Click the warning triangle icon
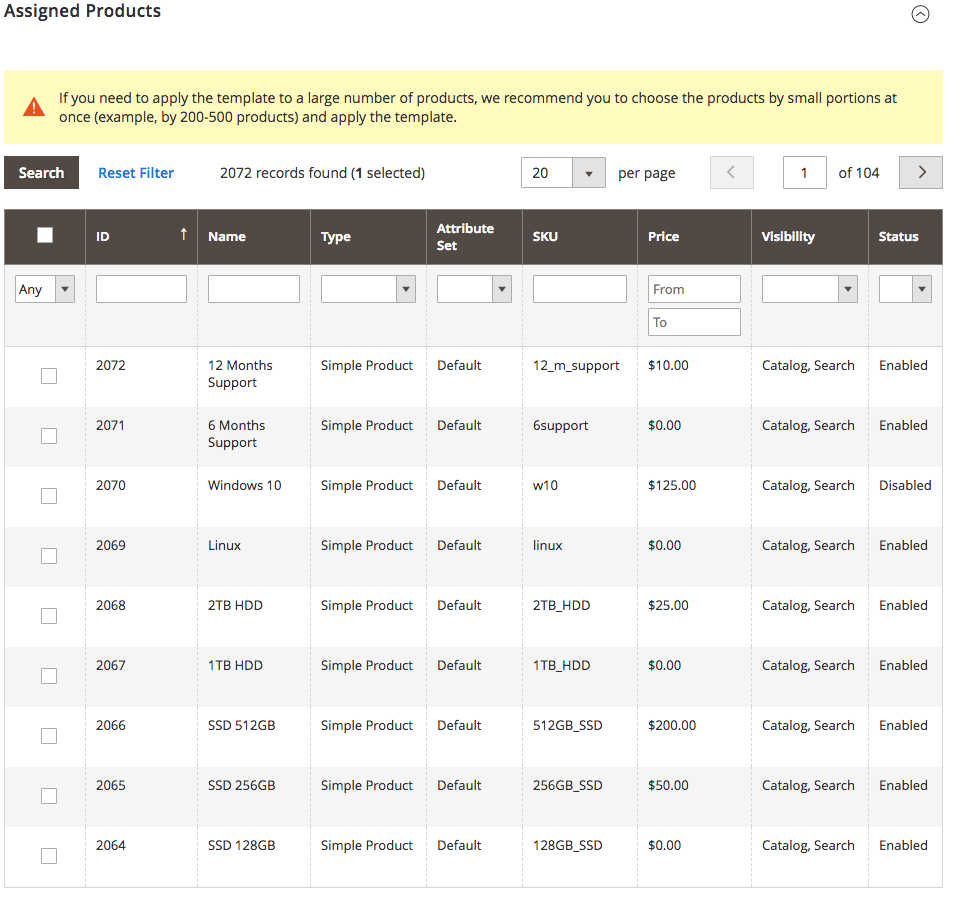Image resolution: width=959 pixels, height=901 pixels. pos(34,107)
